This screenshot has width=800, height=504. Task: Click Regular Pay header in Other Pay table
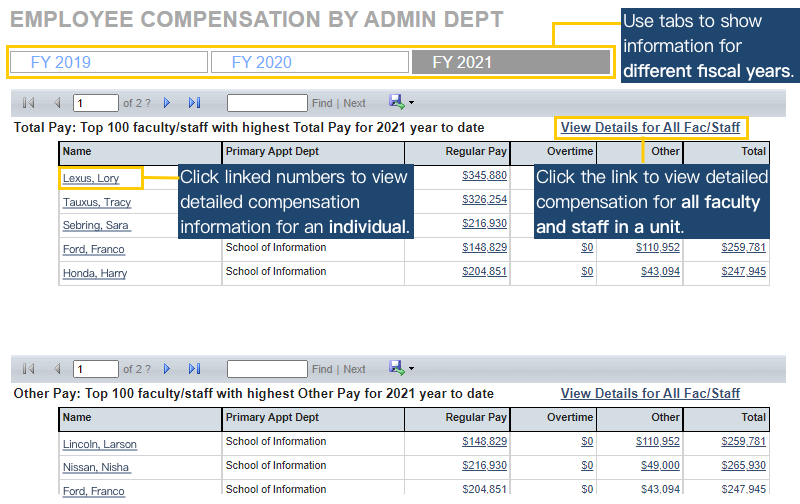(x=457, y=418)
